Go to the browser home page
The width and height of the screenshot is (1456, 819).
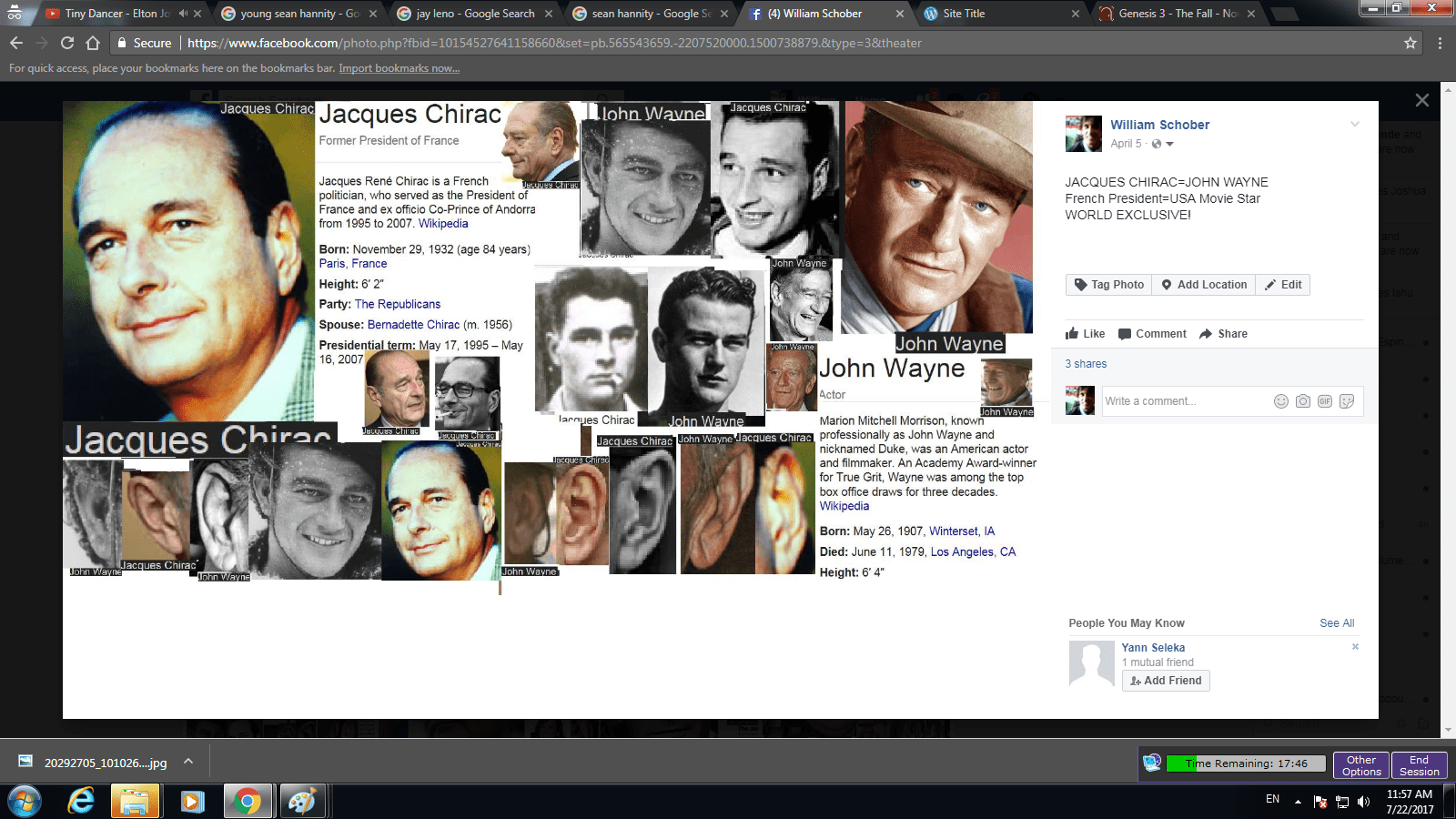coord(93,43)
